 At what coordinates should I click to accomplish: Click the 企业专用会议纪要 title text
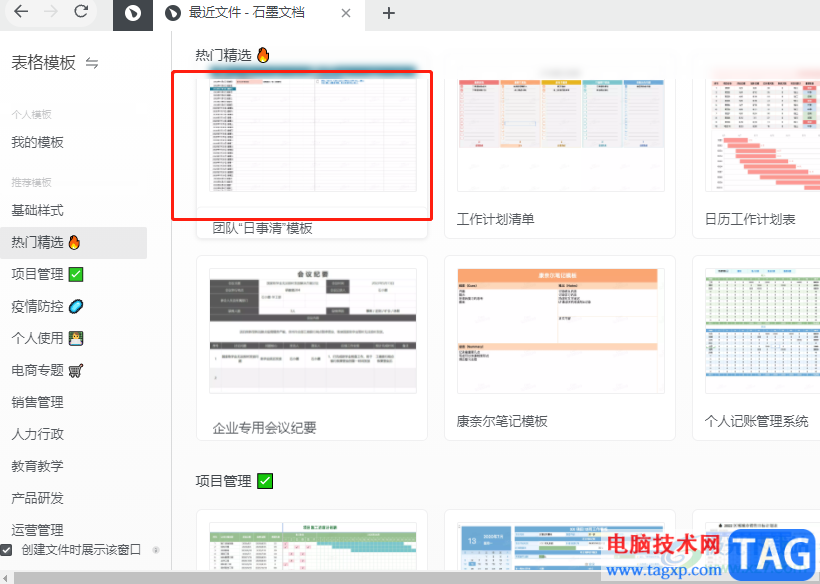tap(265, 428)
